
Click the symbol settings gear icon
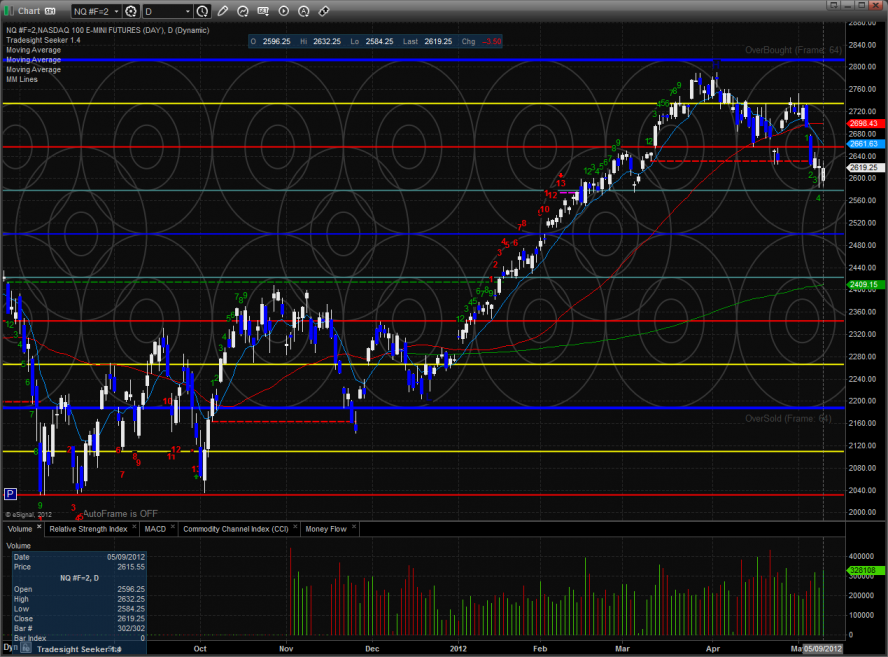(x=131, y=12)
